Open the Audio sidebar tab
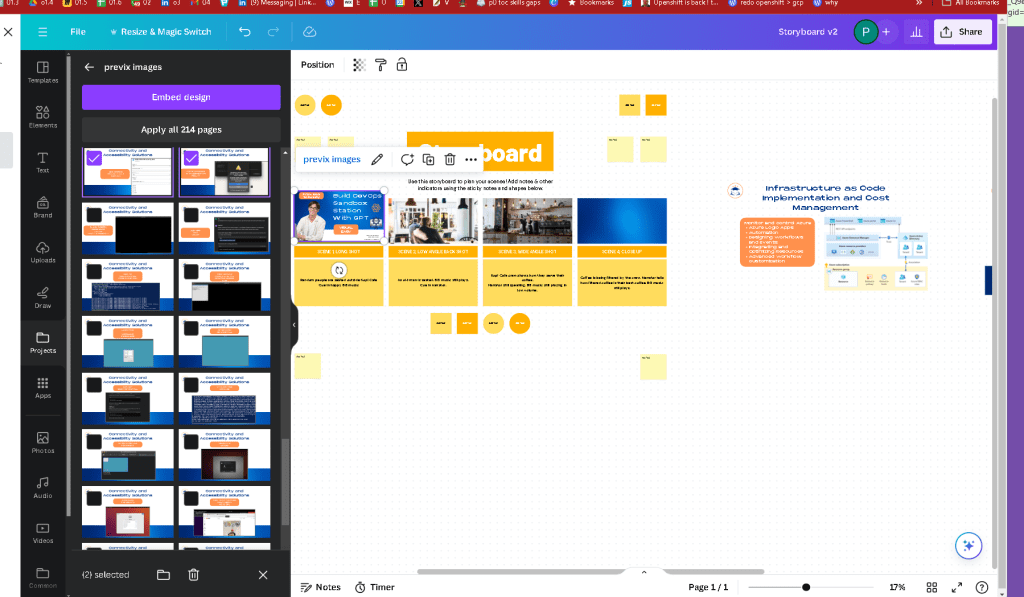The width and height of the screenshot is (1024, 597). click(x=43, y=487)
